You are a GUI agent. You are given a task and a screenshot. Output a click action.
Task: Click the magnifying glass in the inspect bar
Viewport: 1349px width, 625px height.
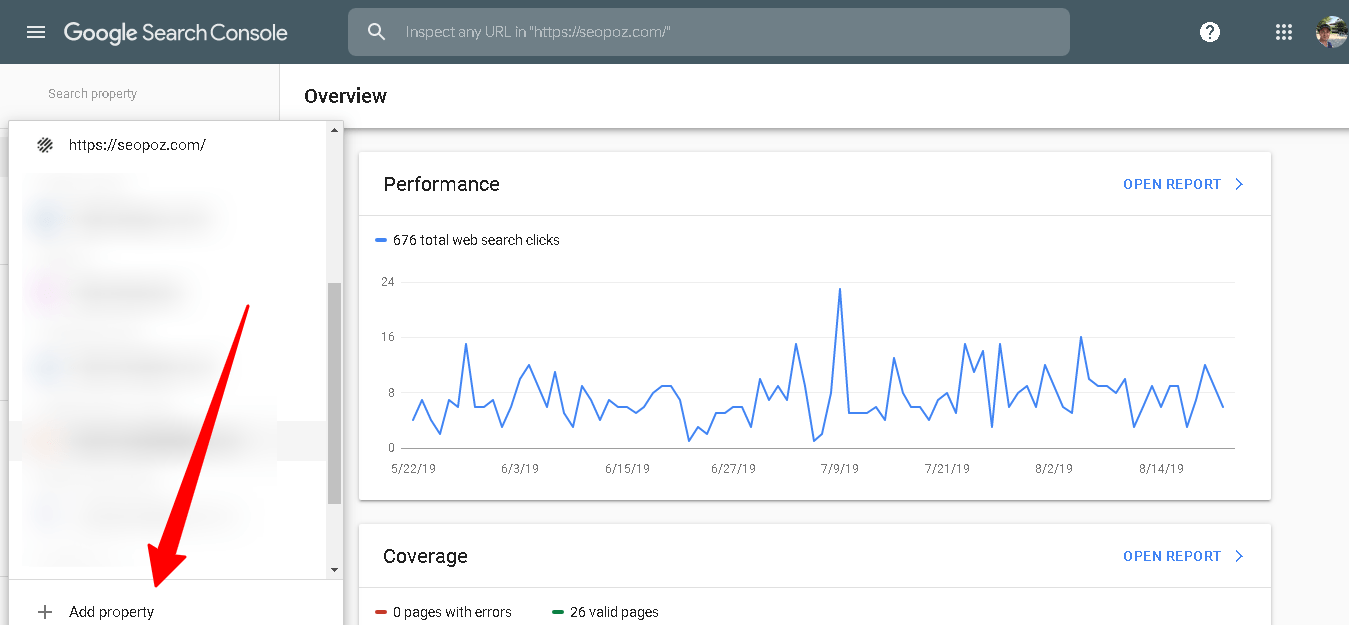coord(376,31)
